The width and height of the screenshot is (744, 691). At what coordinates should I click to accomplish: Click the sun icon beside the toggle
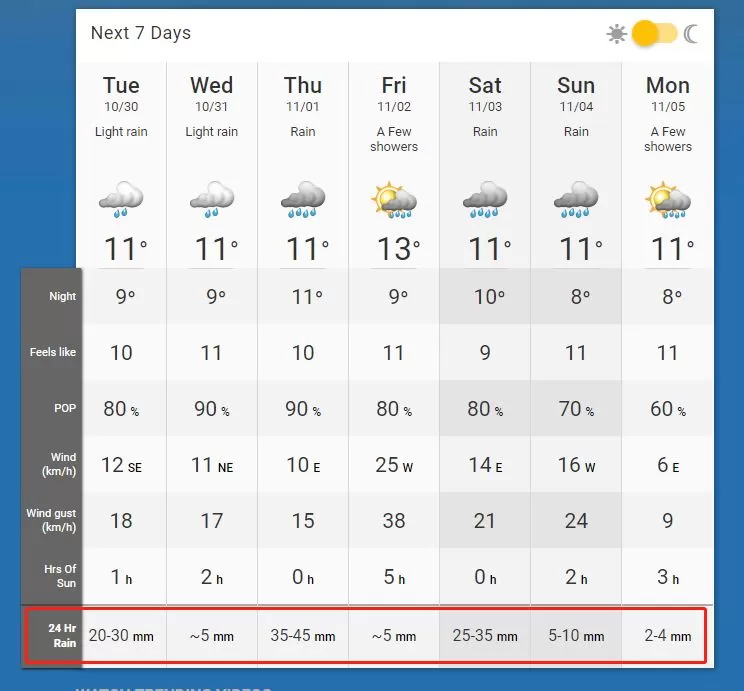tap(616, 34)
